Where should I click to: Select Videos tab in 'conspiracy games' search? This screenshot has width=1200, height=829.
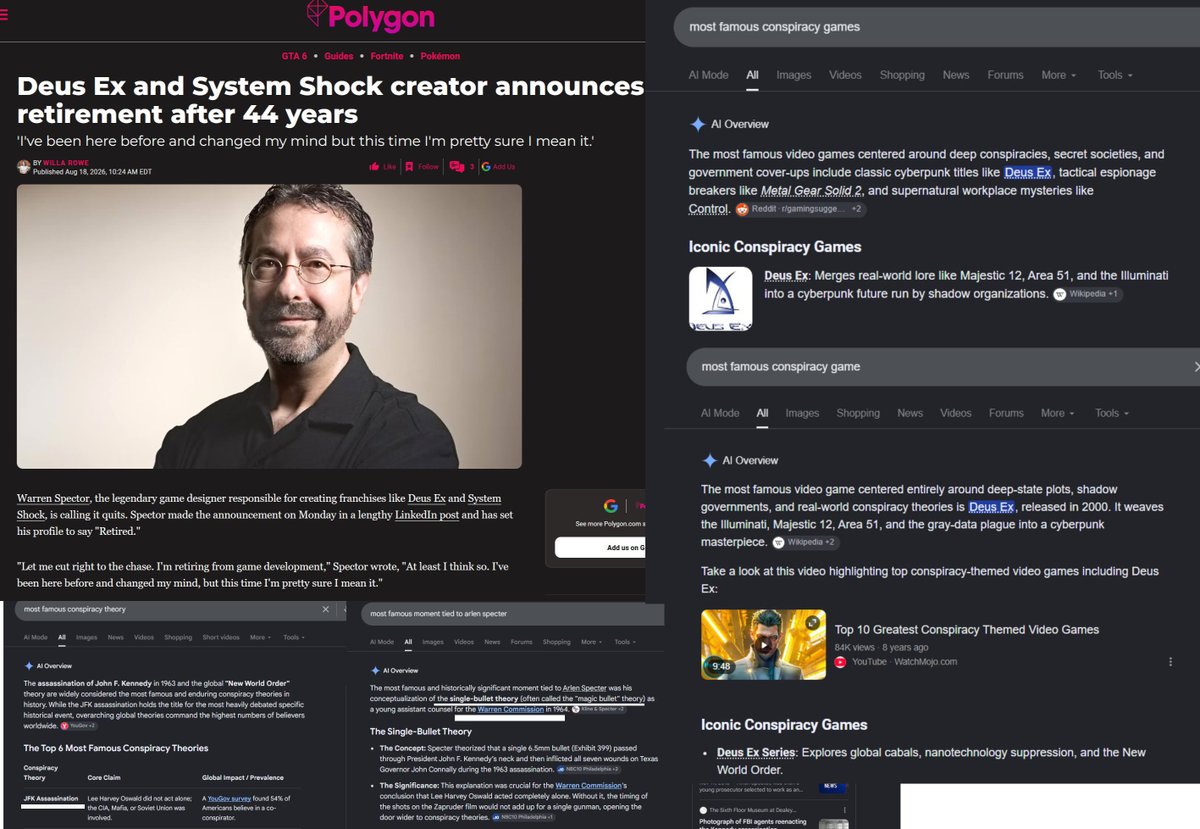(x=845, y=75)
